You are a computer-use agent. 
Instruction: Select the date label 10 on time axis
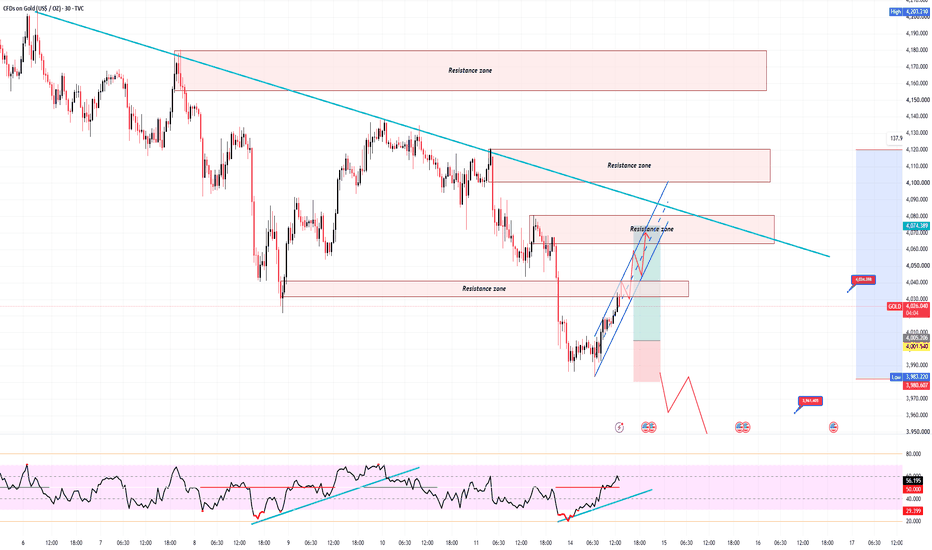pyautogui.click(x=382, y=542)
